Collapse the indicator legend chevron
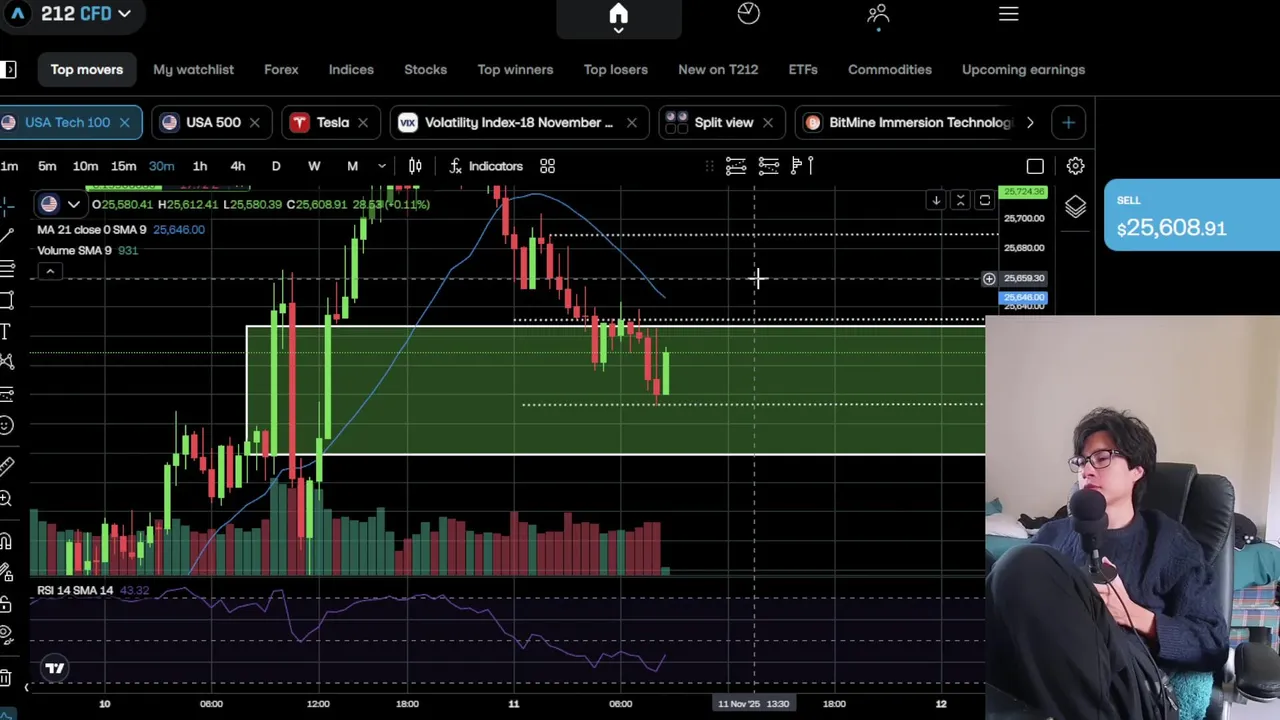Screen dimensions: 1280x720 point(49,271)
